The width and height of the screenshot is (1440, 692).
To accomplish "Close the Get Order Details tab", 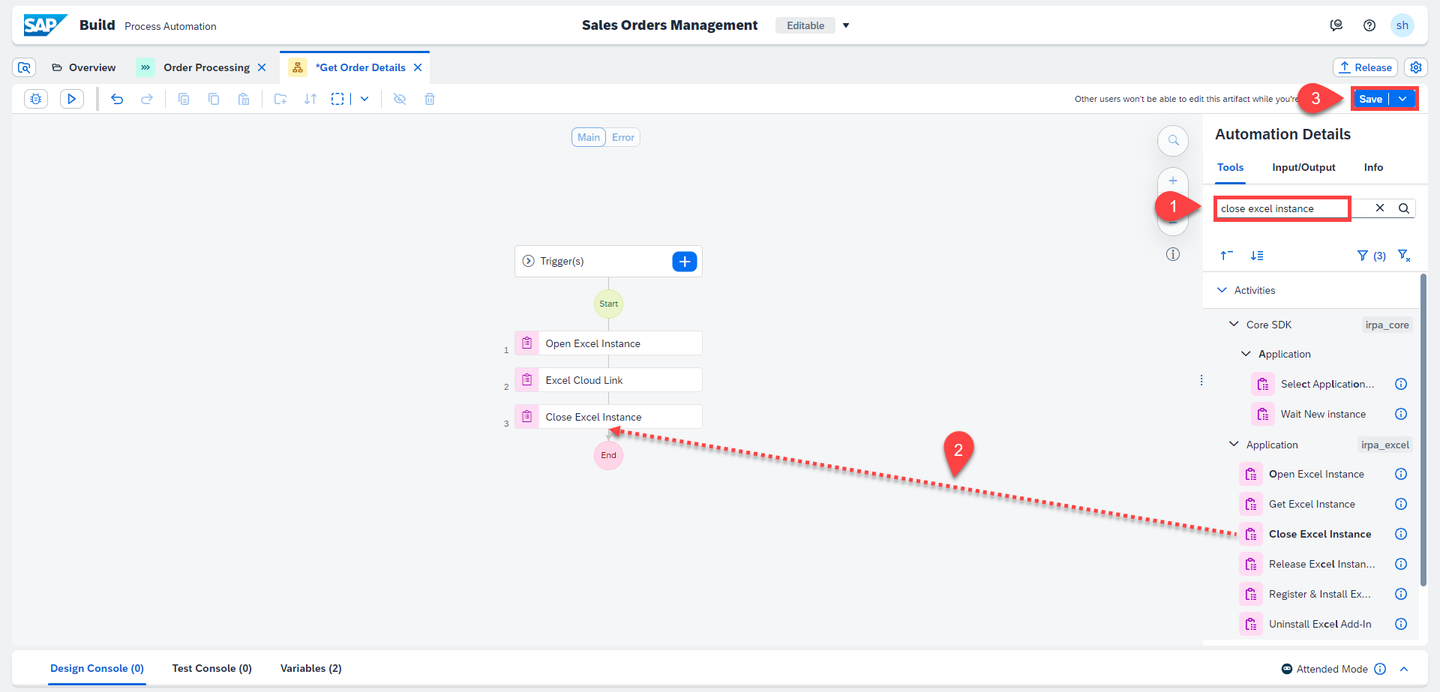I will [x=418, y=67].
